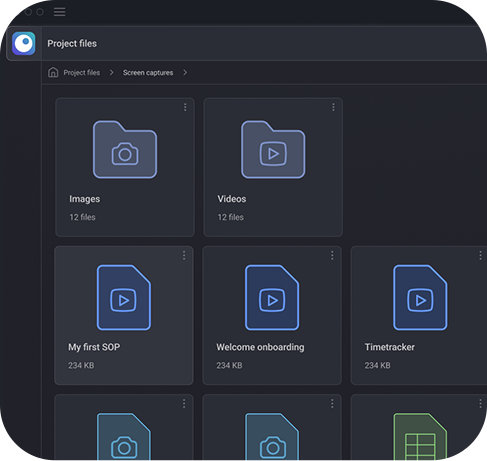Click Project files breadcrumb link
This screenshot has width=487, height=461.
coord(82,73)
